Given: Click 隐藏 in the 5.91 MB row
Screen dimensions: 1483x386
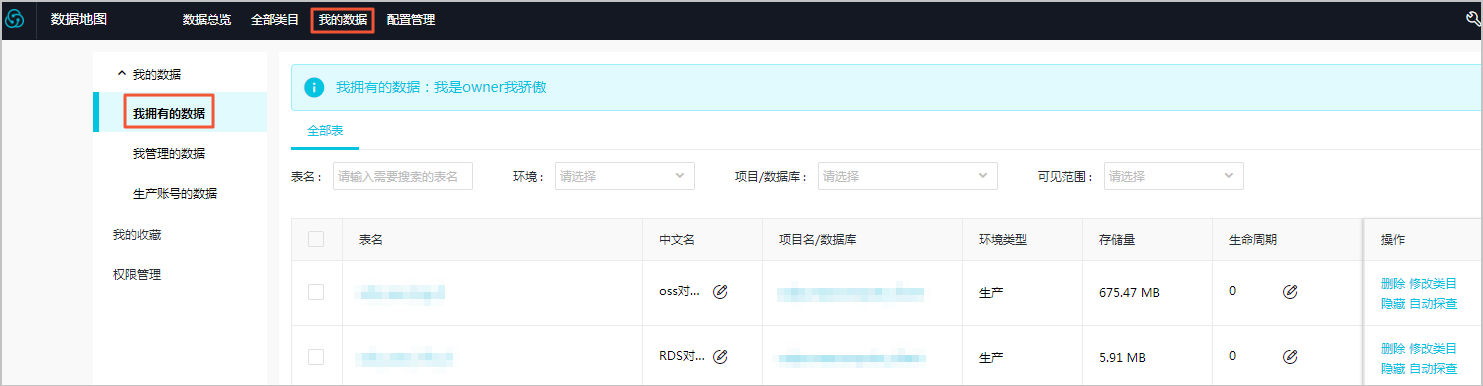Looking at the screenshot, I should pyautogui.click(x=1393, y=368).
